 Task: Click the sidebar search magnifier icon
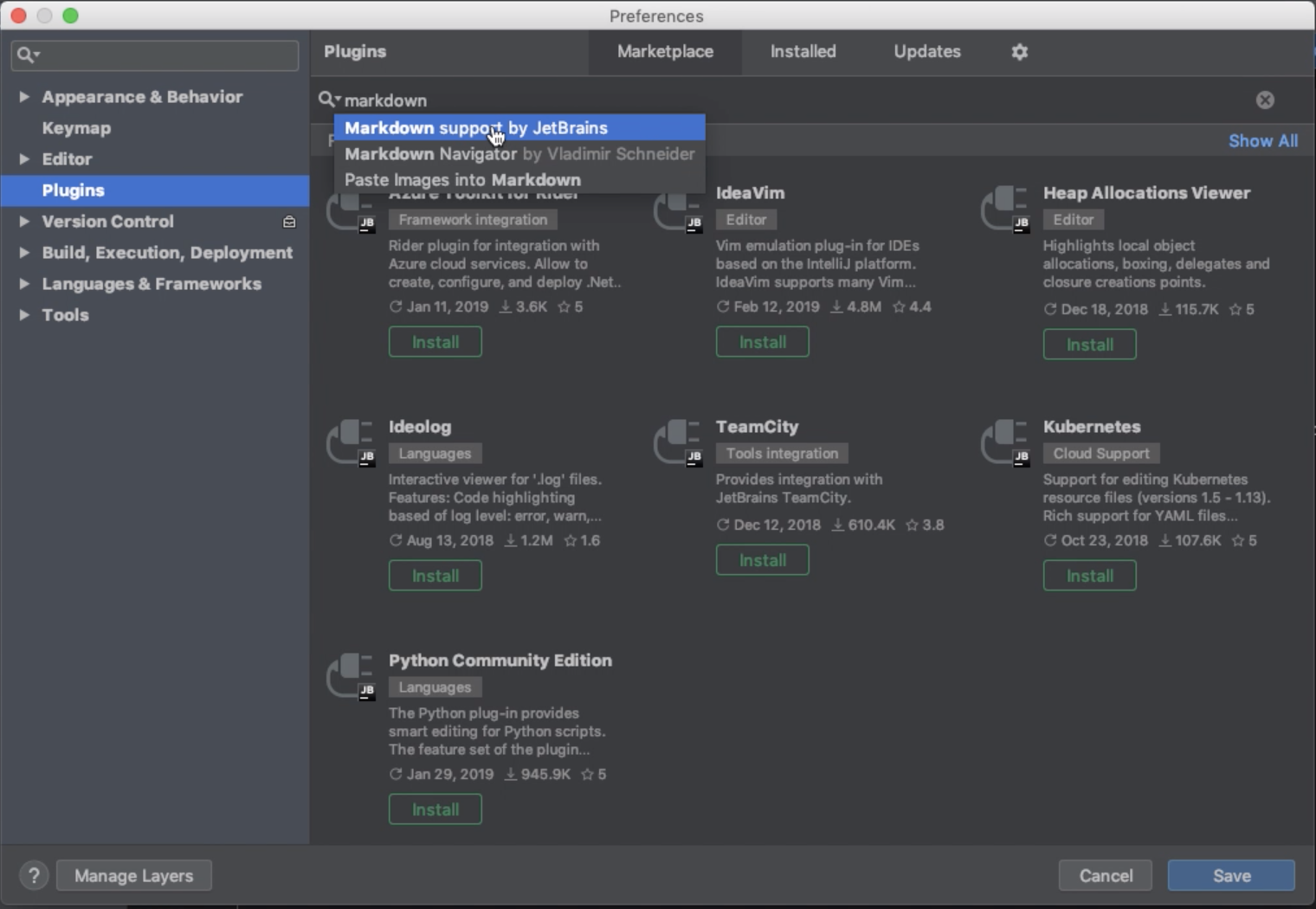click(x=28, y=55)
